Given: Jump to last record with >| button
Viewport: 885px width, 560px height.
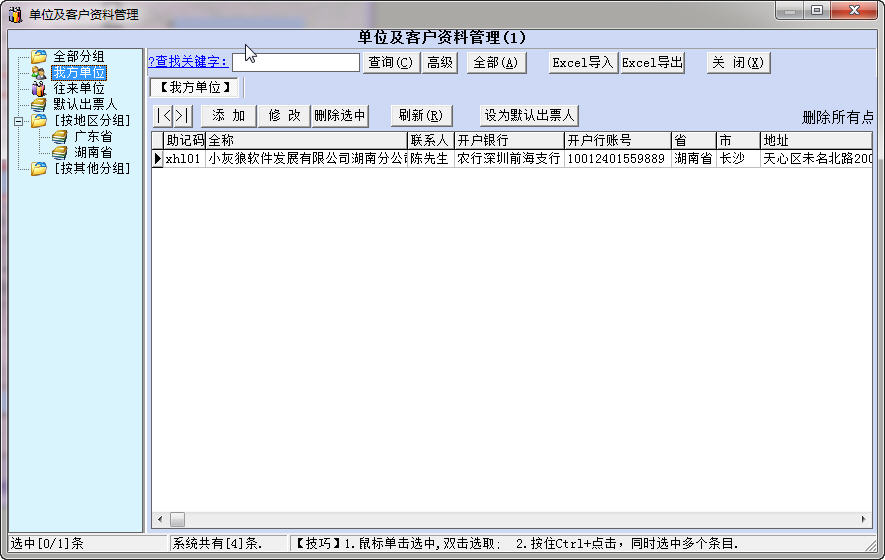Looking at the screenshot, I should (181, 116).
